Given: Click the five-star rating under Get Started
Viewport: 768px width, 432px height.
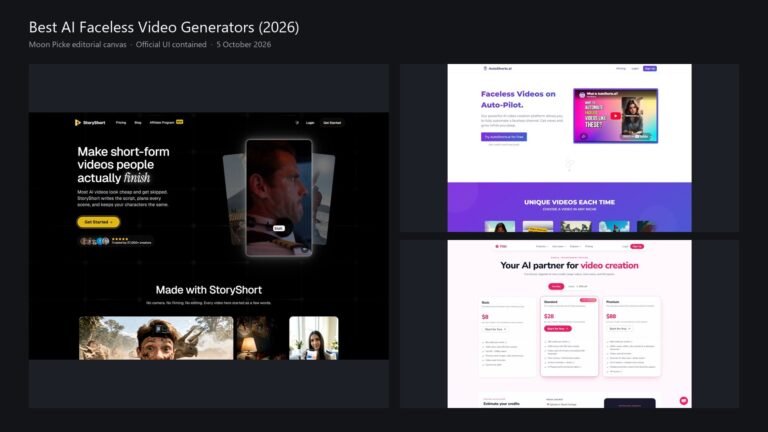Looking at the screenshot, I should [120, 239].
